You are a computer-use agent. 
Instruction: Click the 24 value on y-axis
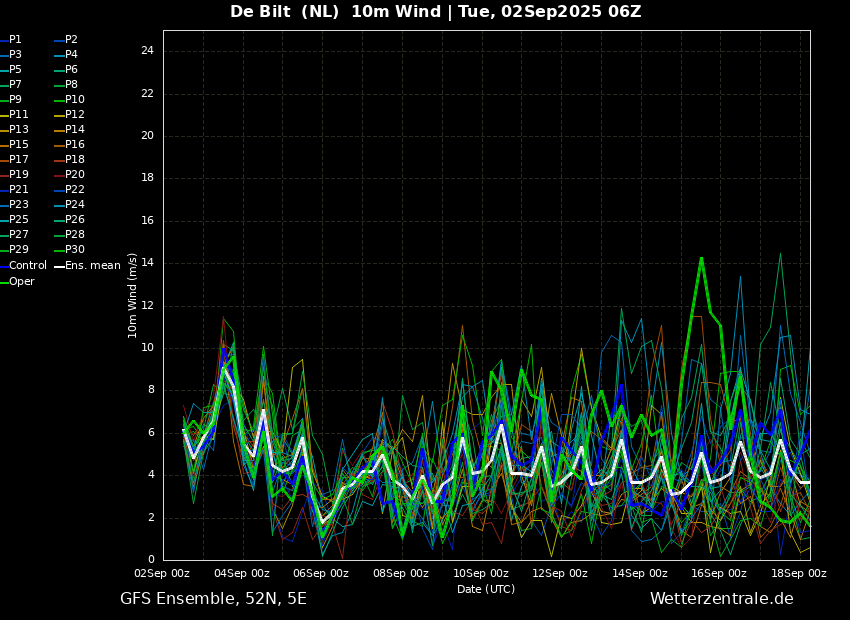[147, 51]
